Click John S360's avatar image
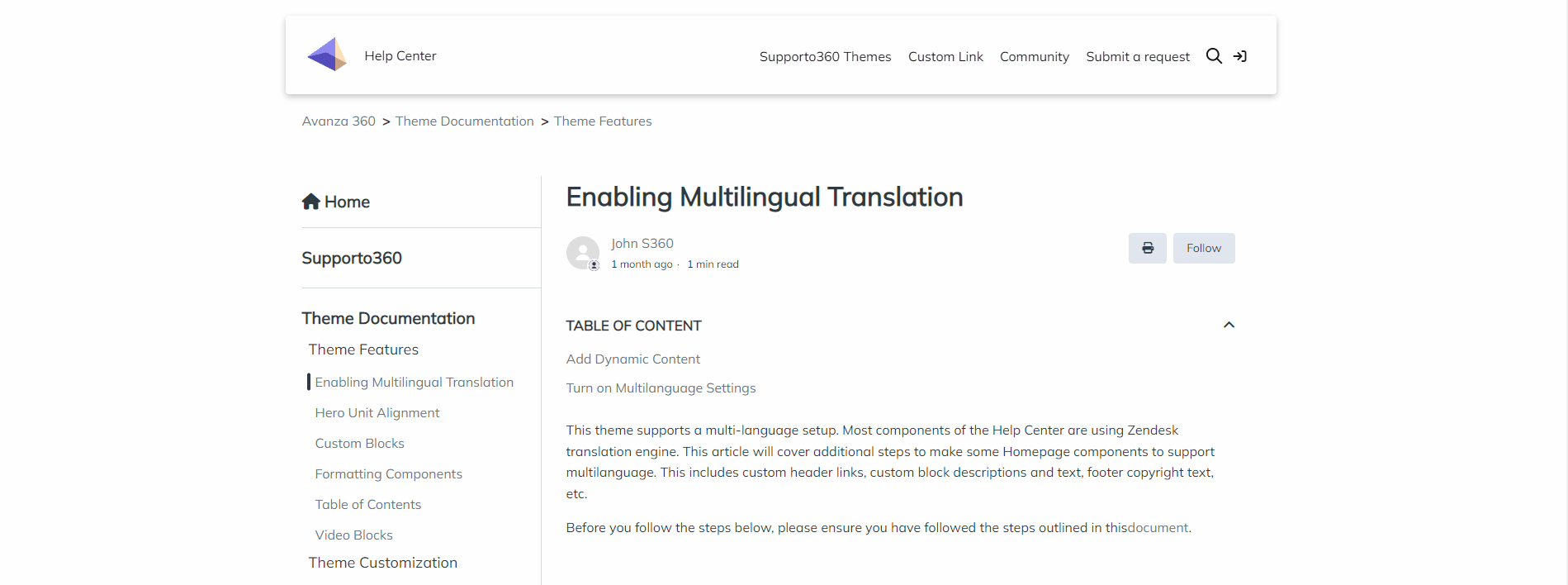Viewport: 1568px width, 585px height. [582, 253]
